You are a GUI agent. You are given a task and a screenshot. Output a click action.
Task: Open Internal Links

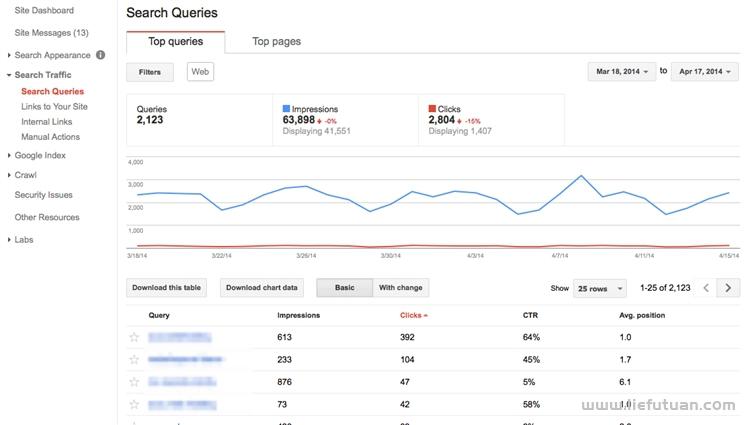pos(47,122)
